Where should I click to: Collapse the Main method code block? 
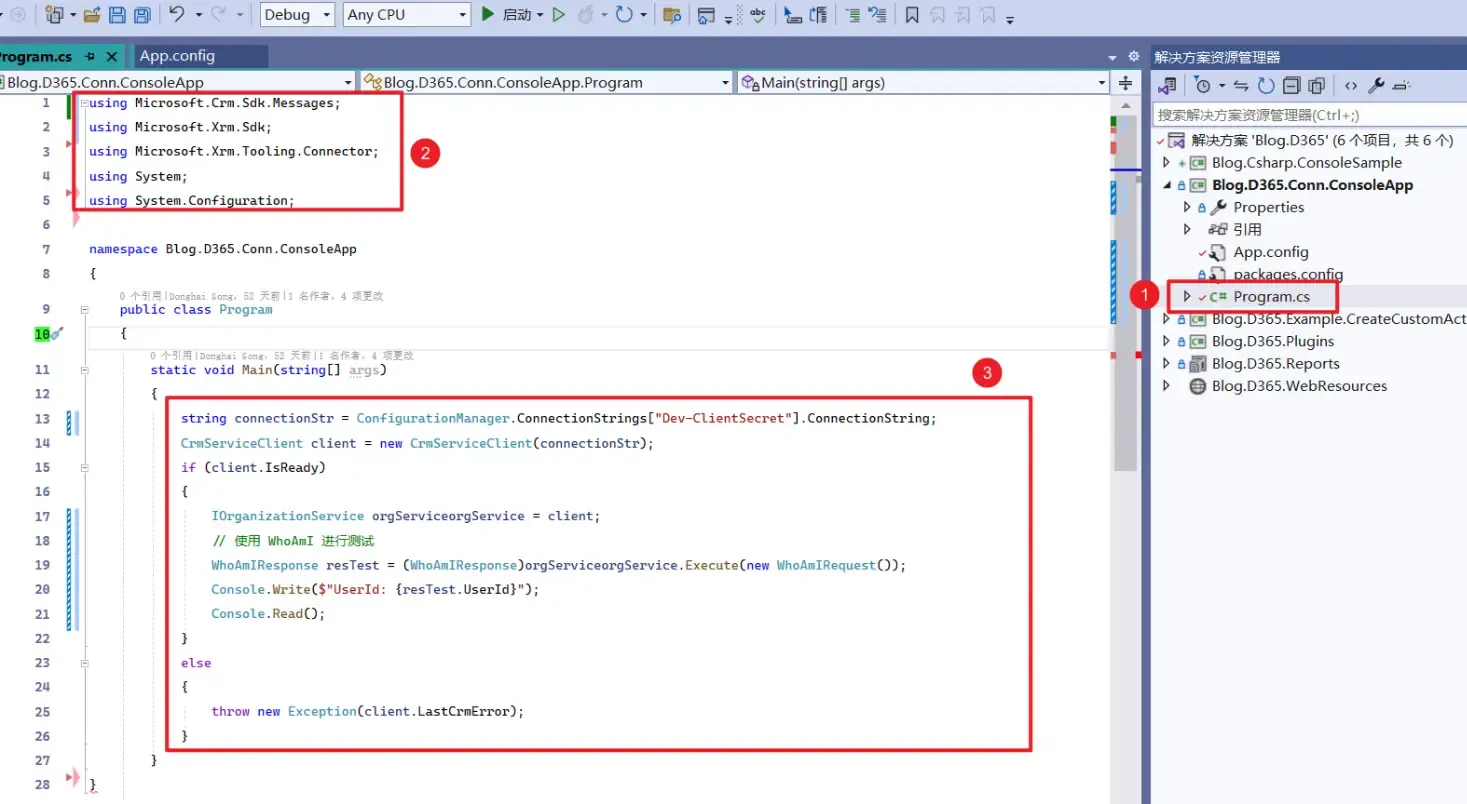tap(84, 370)
